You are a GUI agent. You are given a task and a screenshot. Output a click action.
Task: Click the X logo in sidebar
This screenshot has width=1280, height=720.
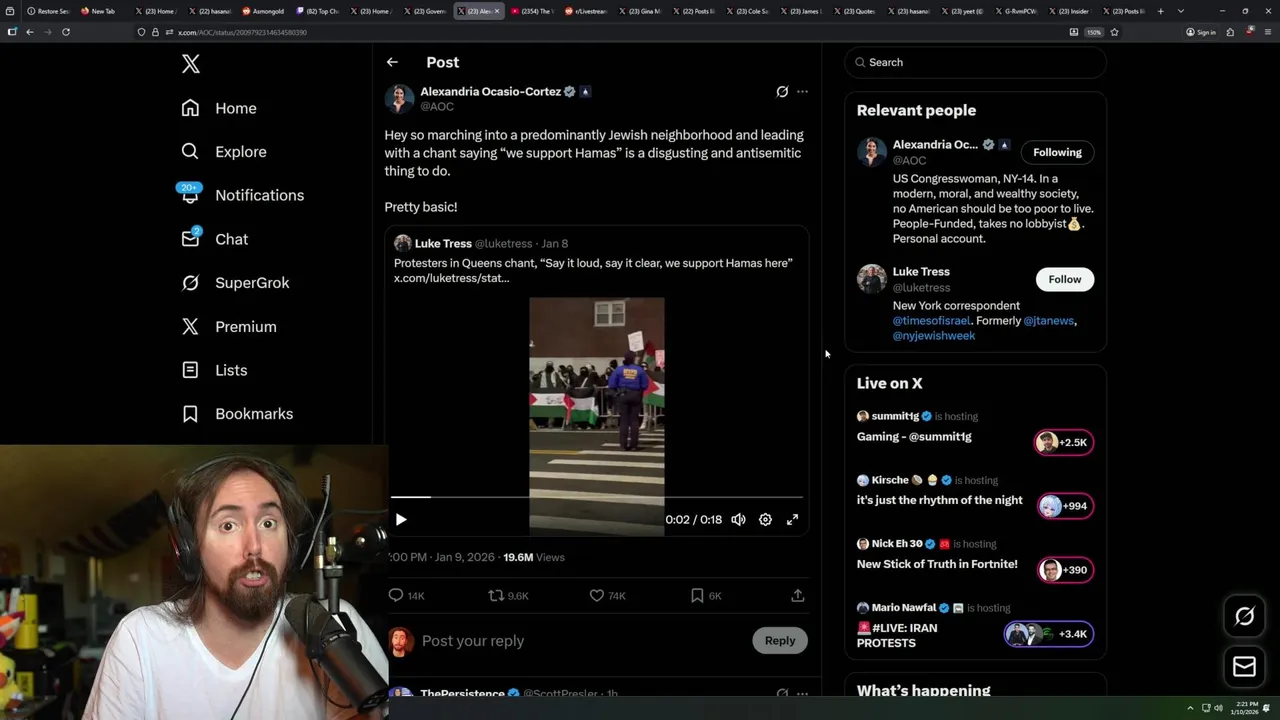[x=191, y=64]
